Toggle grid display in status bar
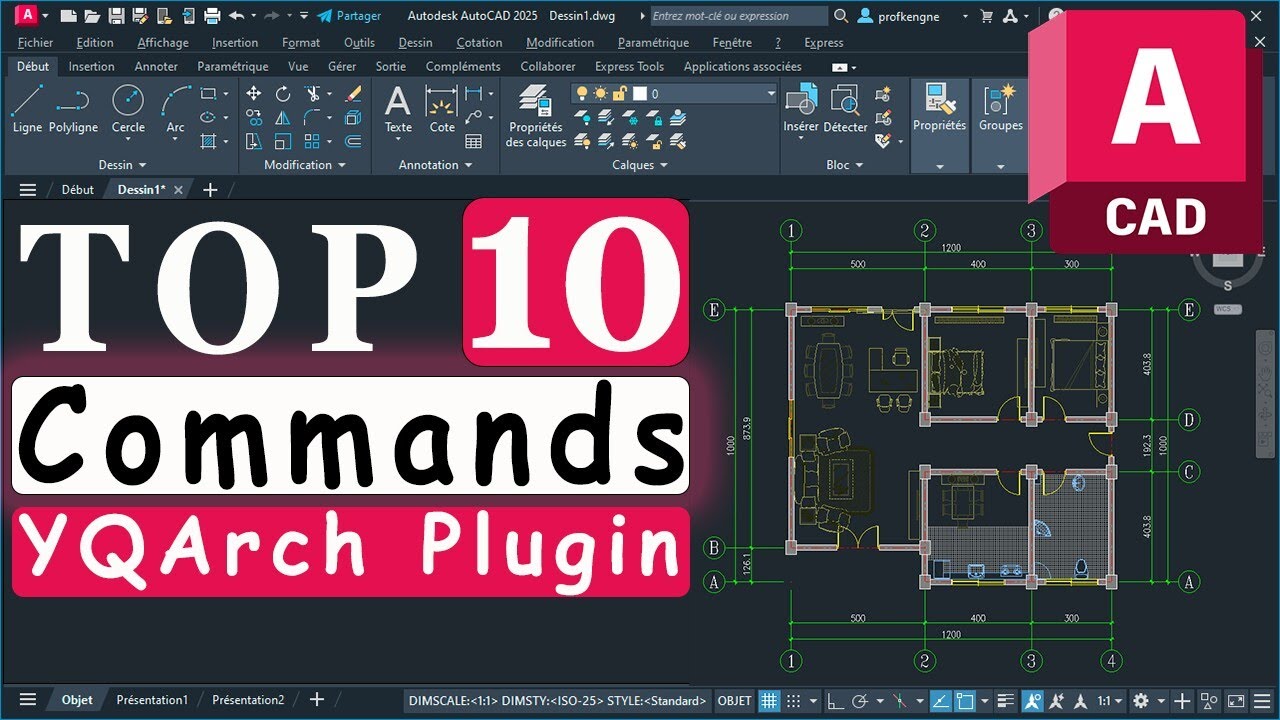The height and width of the screenshot is (720, 1280). tap(769, 701)
